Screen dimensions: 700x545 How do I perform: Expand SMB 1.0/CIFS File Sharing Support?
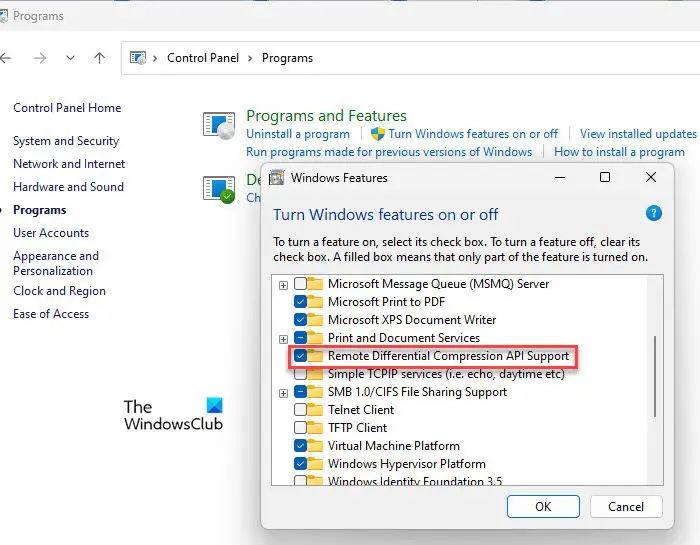pos(284,393)
